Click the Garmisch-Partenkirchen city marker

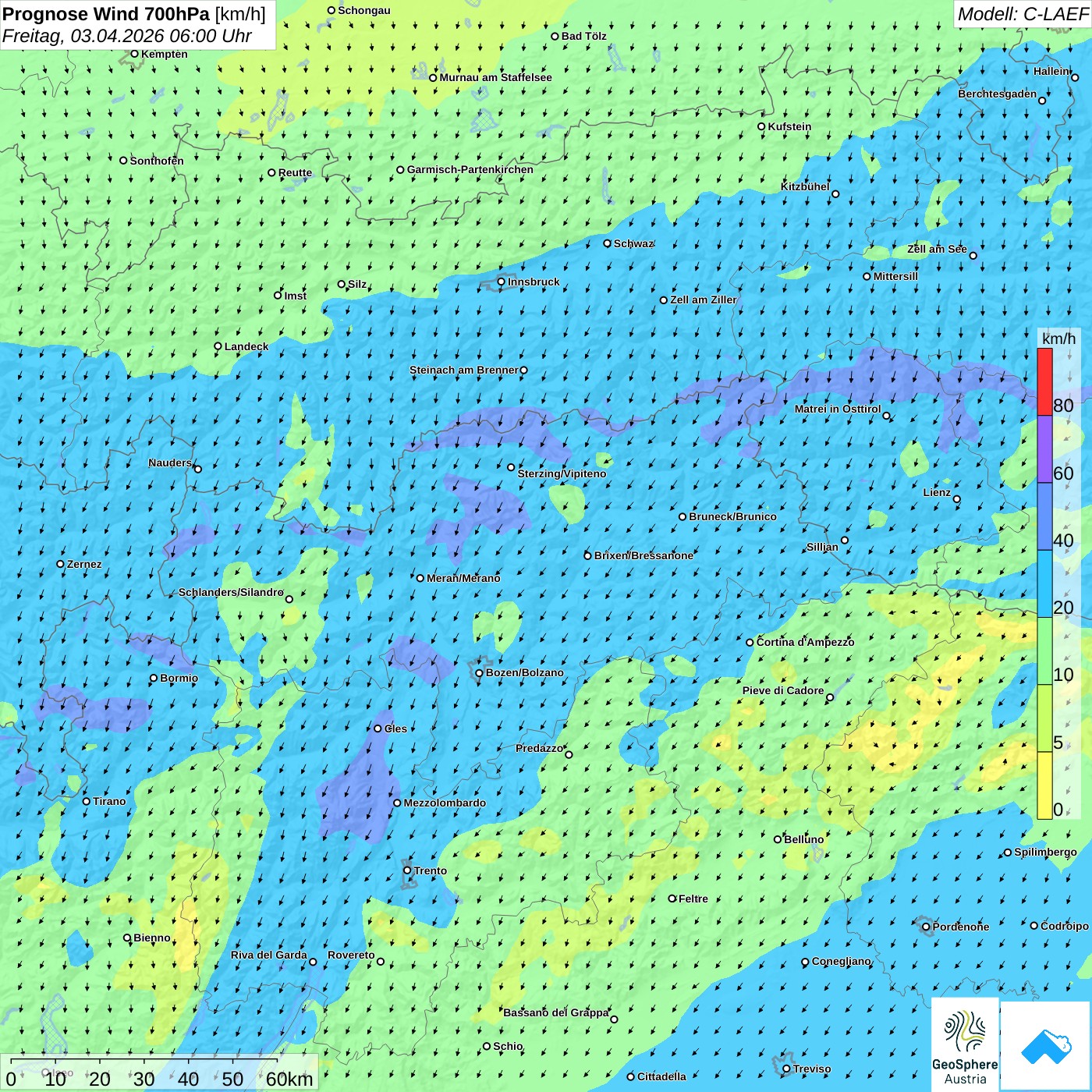coord(401,169)
